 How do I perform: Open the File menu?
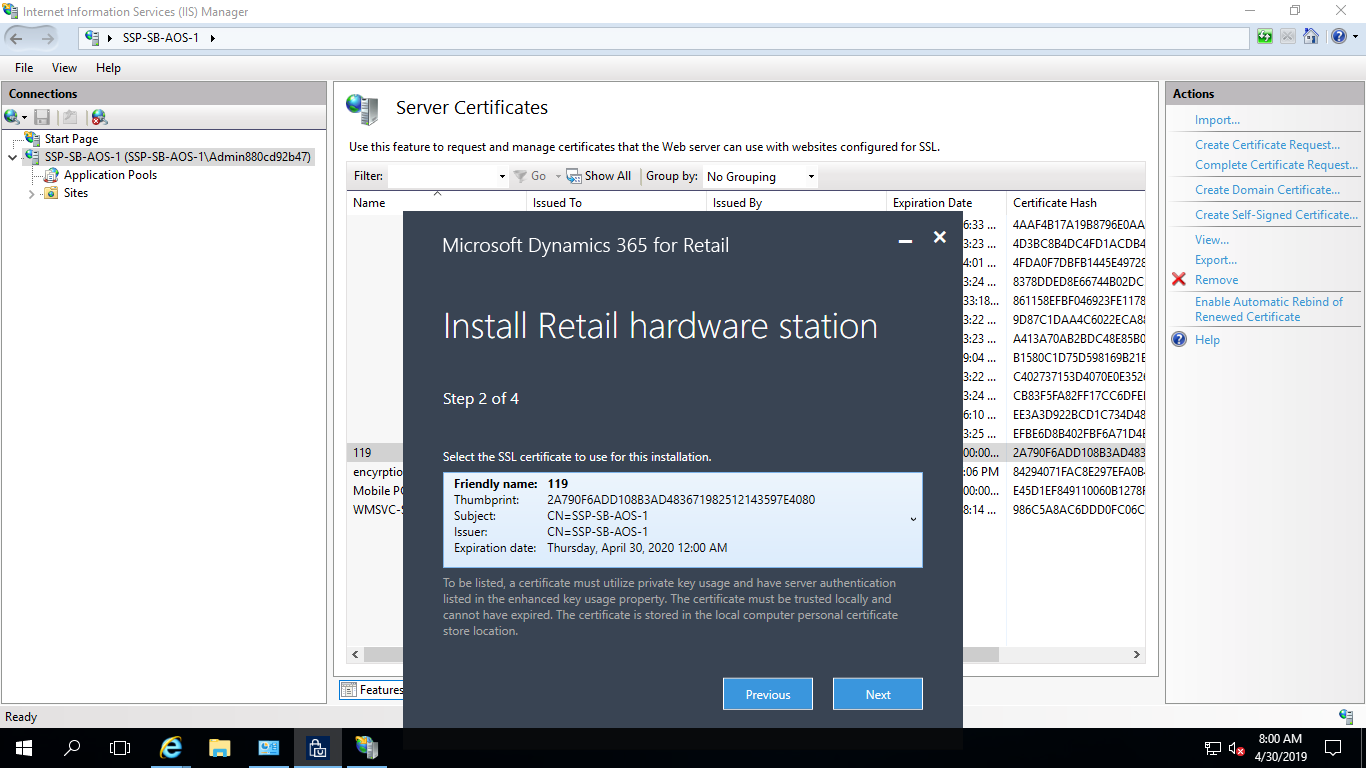(24, 68)
